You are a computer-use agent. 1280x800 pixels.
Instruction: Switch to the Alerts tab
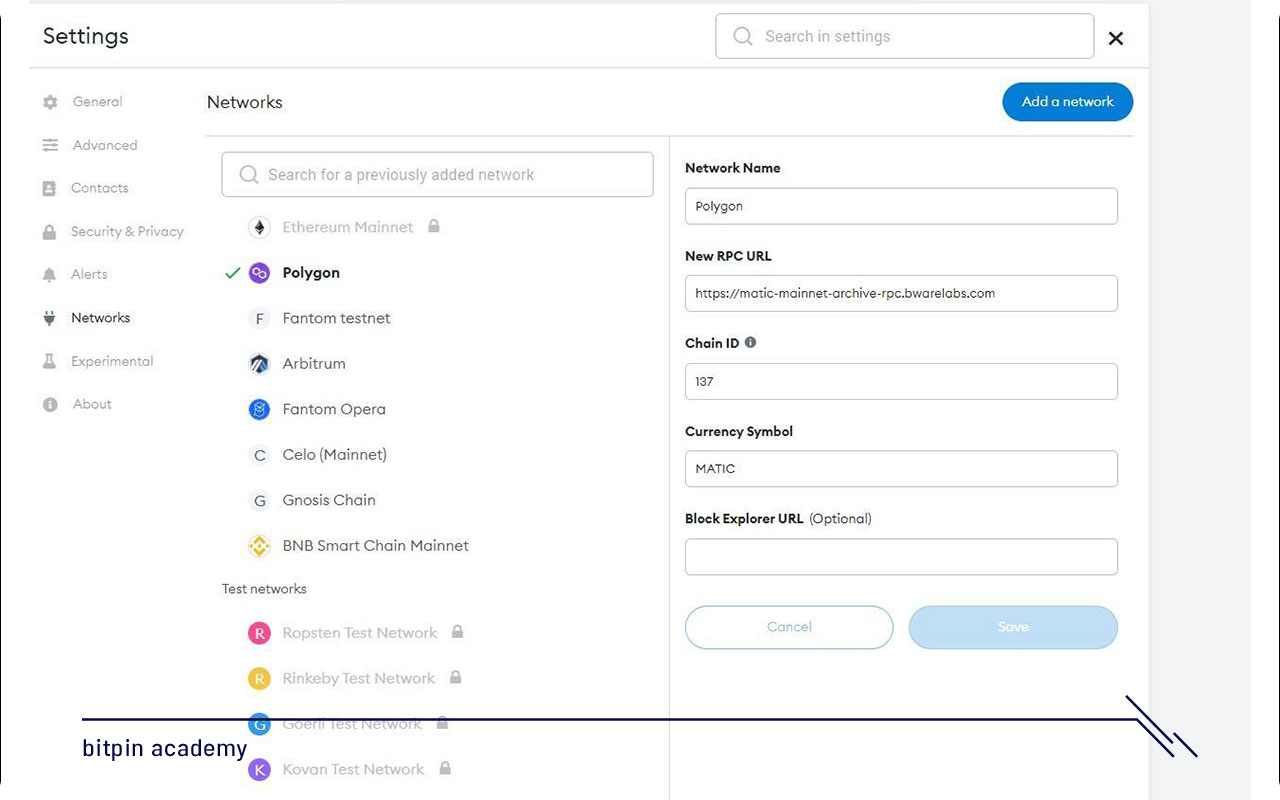point(89,275)
